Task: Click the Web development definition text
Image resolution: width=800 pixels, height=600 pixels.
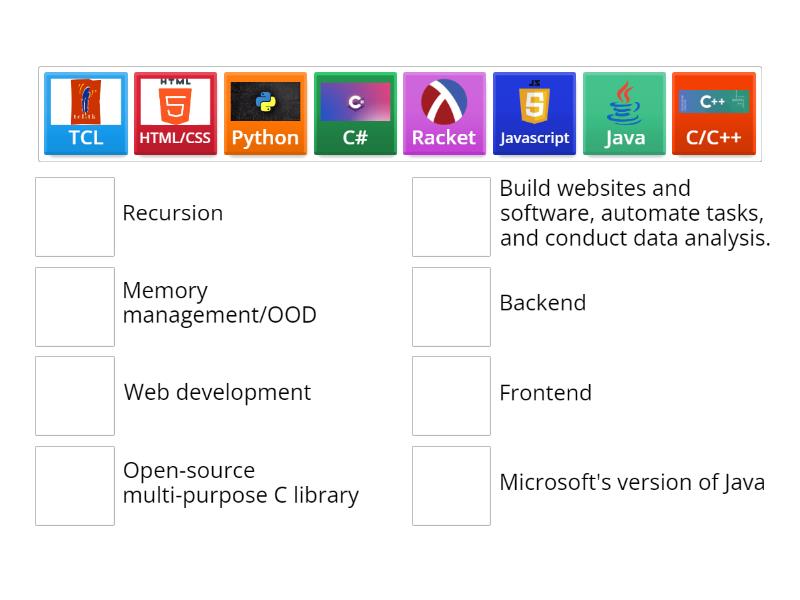Action: (x=217, y=393)
